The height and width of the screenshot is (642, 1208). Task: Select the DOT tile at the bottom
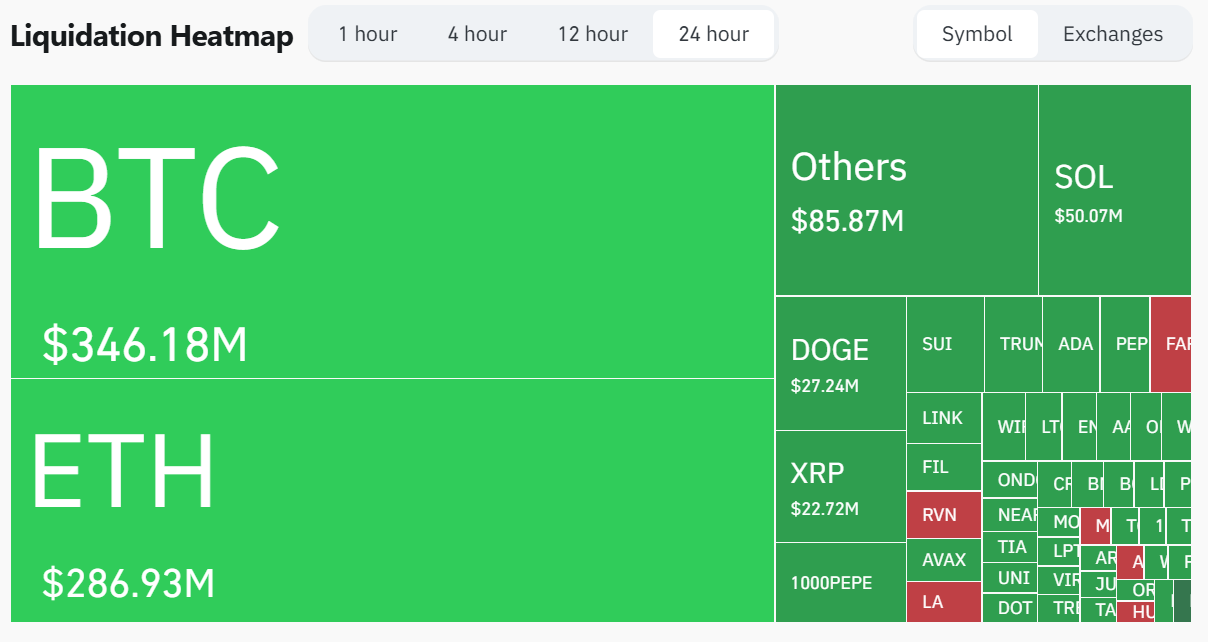click(x=1011, y=606)
